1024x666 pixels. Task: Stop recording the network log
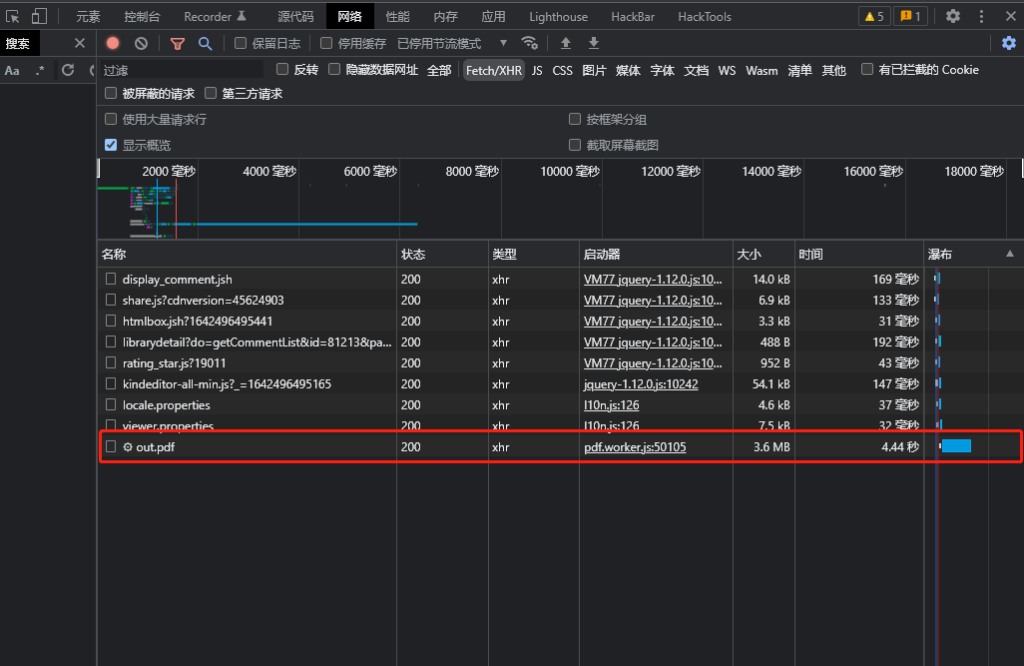[x=113, y=43]
